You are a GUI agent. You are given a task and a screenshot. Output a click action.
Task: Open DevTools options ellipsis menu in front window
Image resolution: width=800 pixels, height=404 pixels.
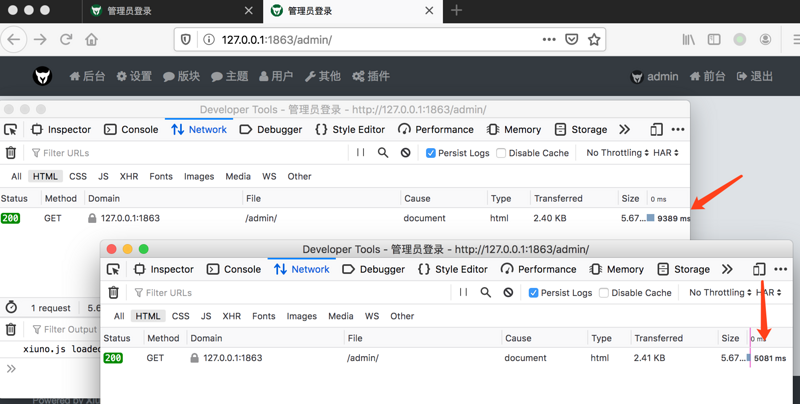(x=781, y=269)
